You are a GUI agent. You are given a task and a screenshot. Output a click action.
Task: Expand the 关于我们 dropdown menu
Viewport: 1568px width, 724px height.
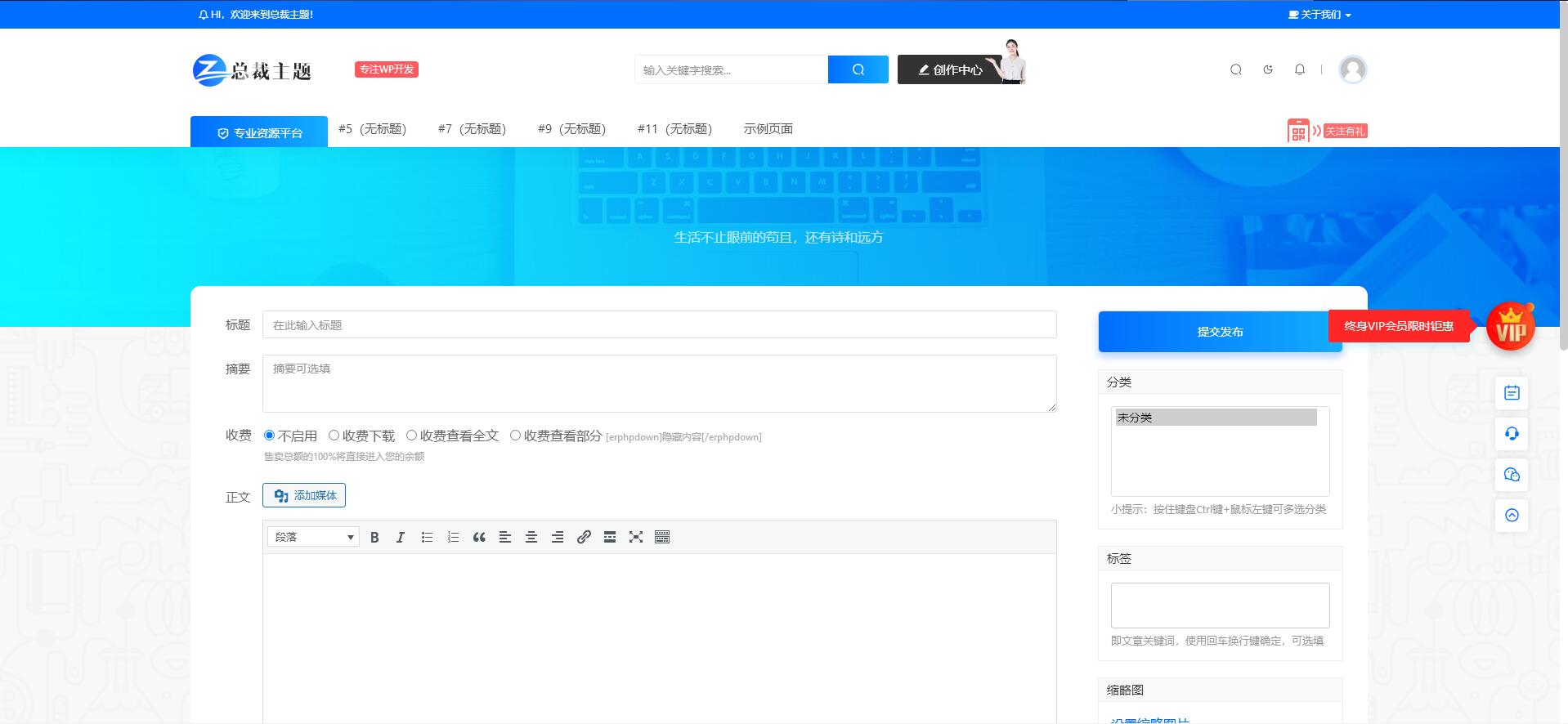pyautogui.click(x=1319, y=15)
